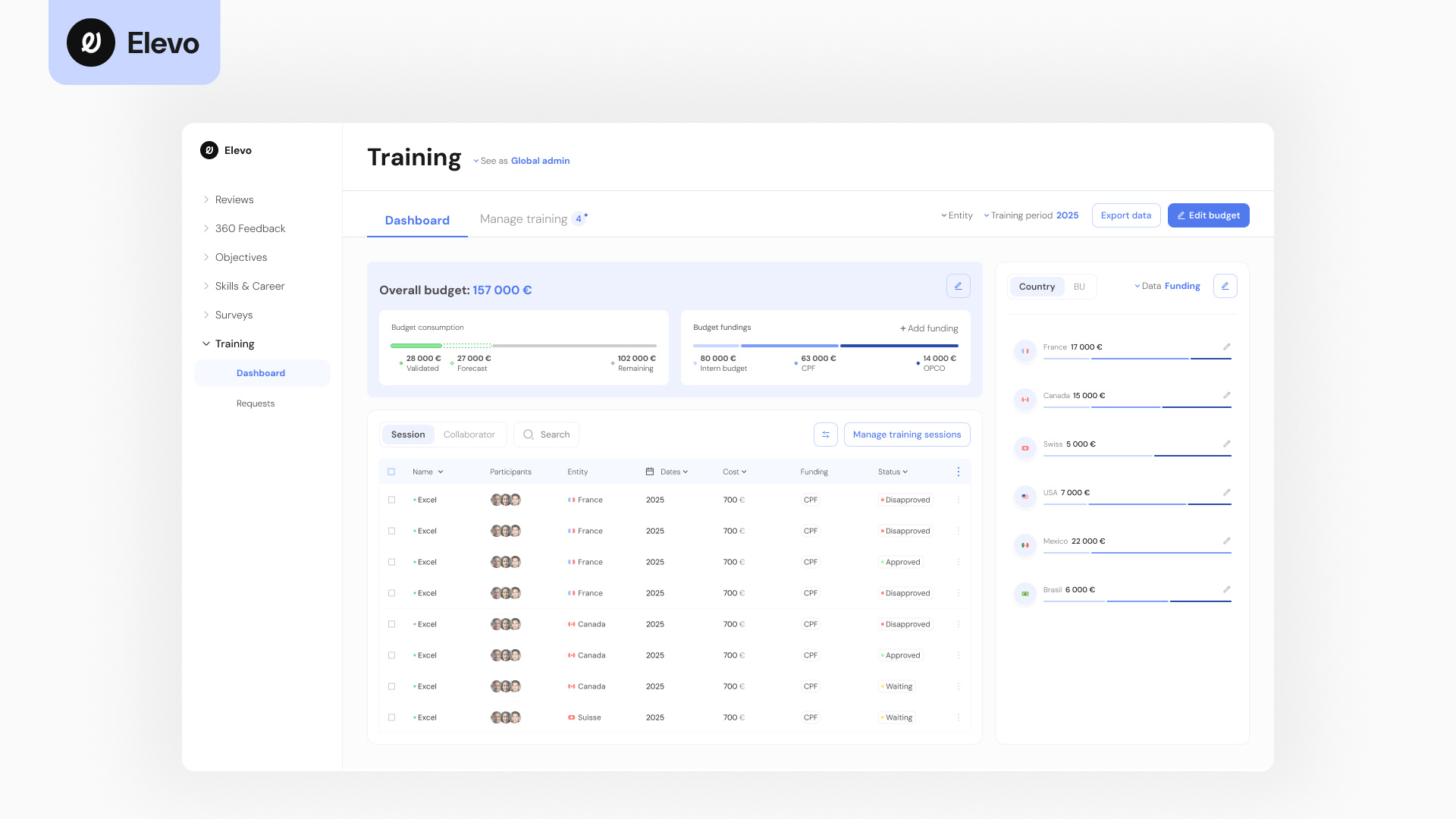Open the filter options icon beside Manage training sessions
The image size is (1456, 819).
[825, 435]
